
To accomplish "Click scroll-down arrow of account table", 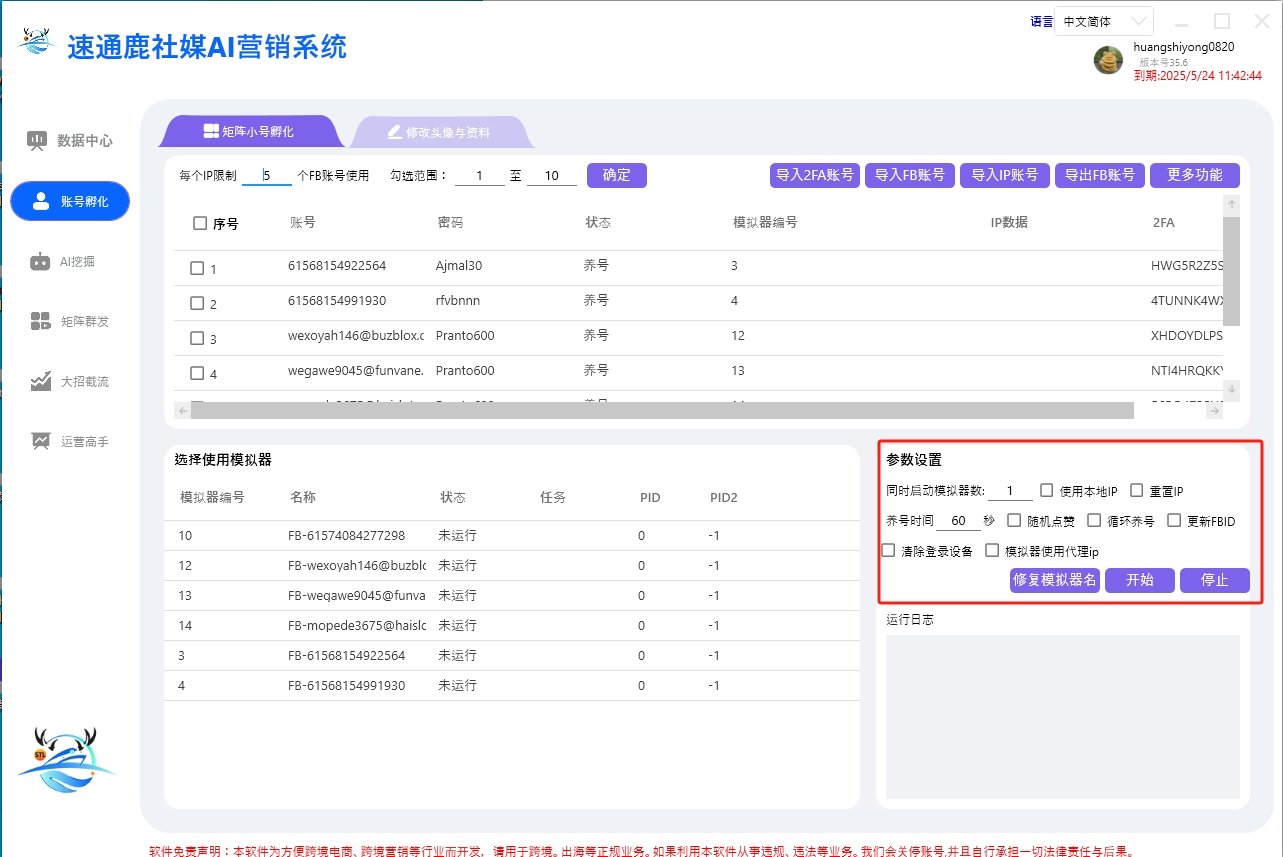I will pos(1232,388).
